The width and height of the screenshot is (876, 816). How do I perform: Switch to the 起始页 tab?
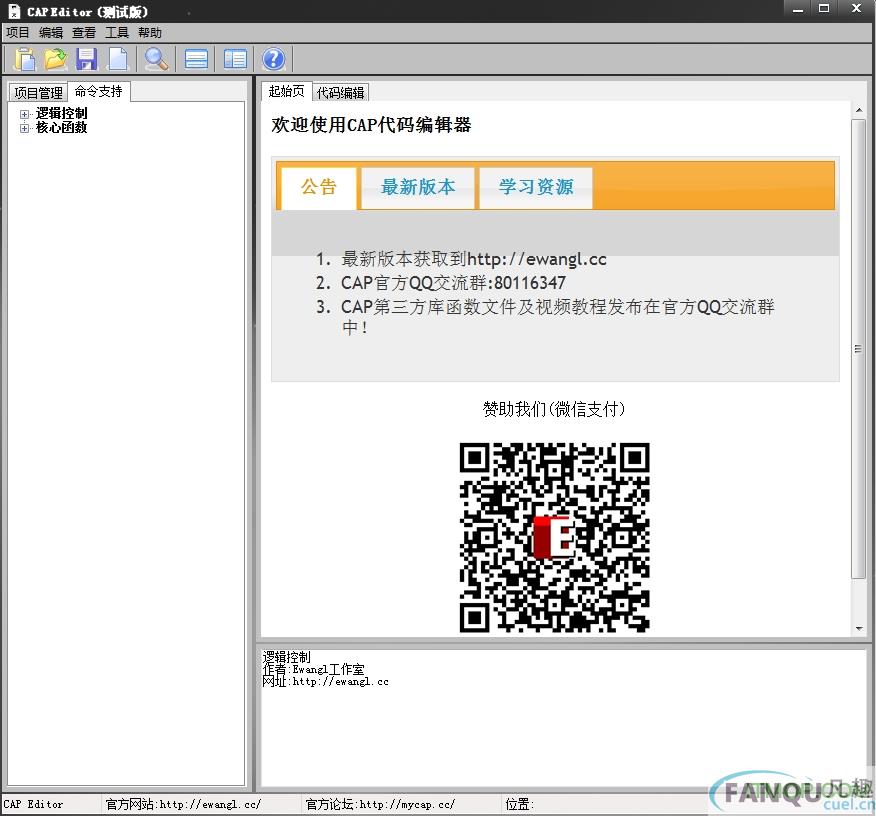(x=286, y=91)
